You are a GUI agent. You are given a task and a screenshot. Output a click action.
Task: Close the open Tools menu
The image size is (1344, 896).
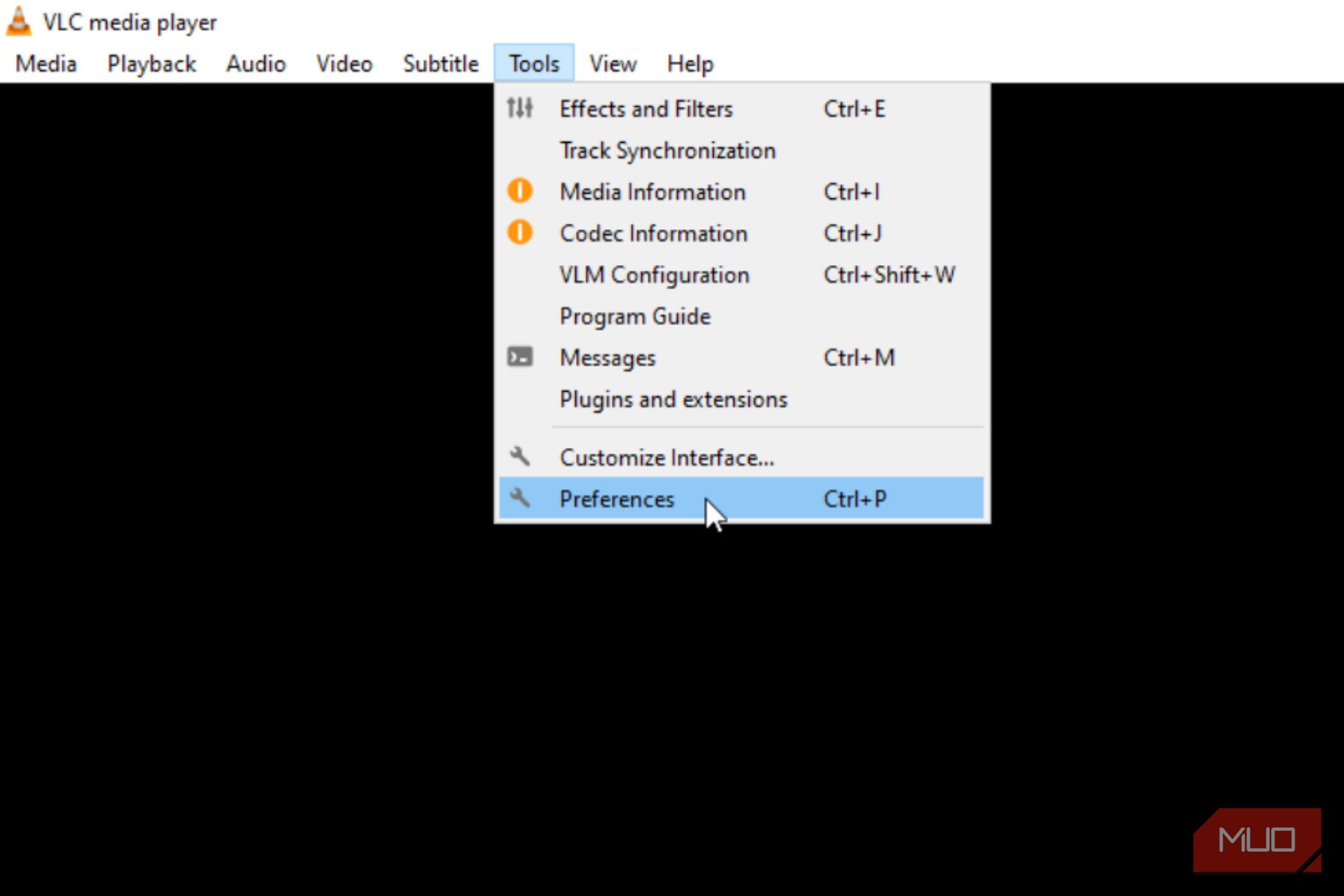coord(534,63)
